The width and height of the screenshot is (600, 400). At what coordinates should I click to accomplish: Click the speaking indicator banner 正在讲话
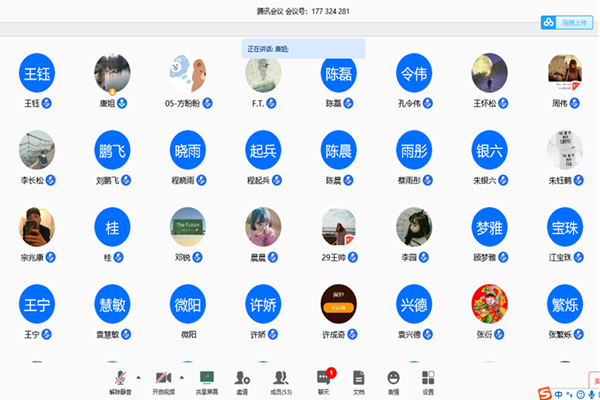tap(303, 48)
